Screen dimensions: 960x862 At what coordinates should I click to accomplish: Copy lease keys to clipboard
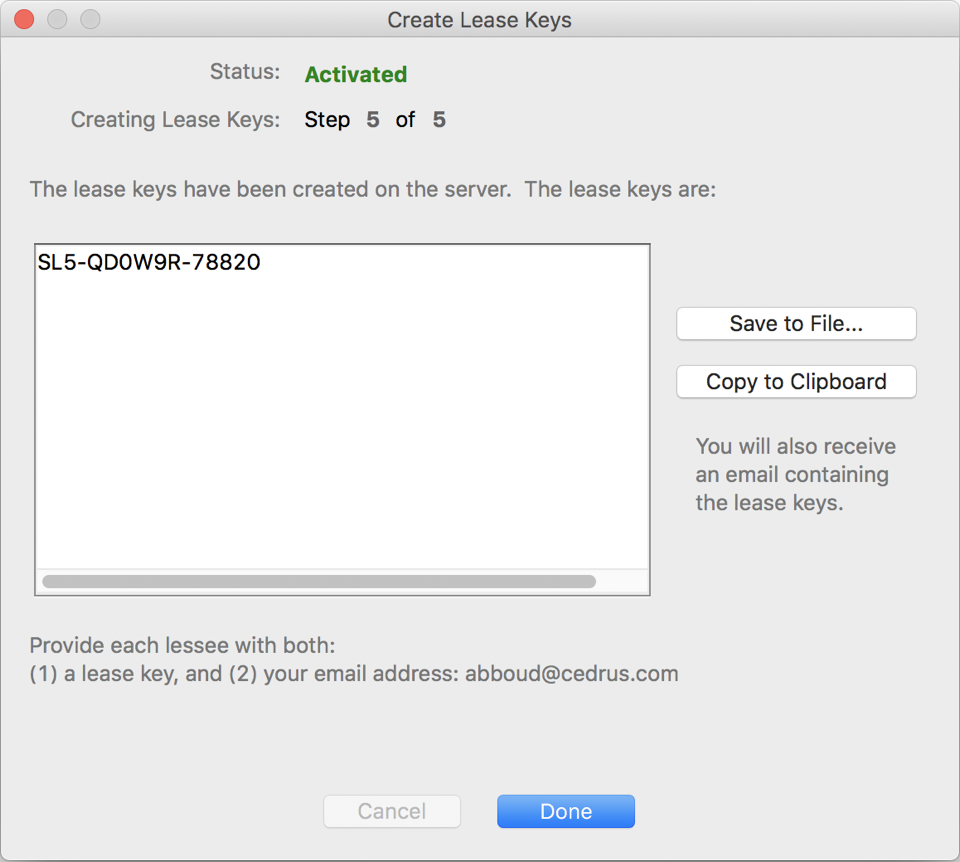796,382
